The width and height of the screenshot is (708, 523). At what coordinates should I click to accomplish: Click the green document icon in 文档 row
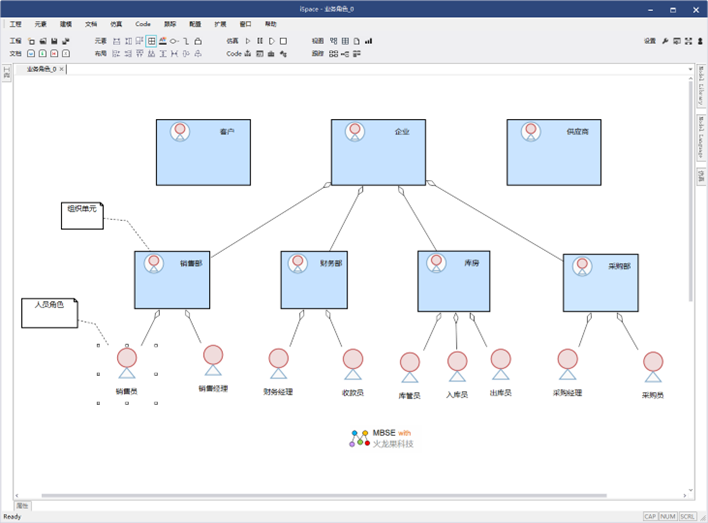coord(42,53)
